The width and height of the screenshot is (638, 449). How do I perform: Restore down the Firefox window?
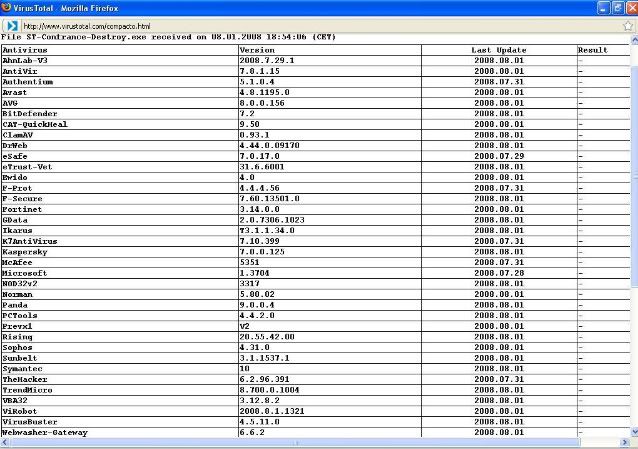pos(618,8)
